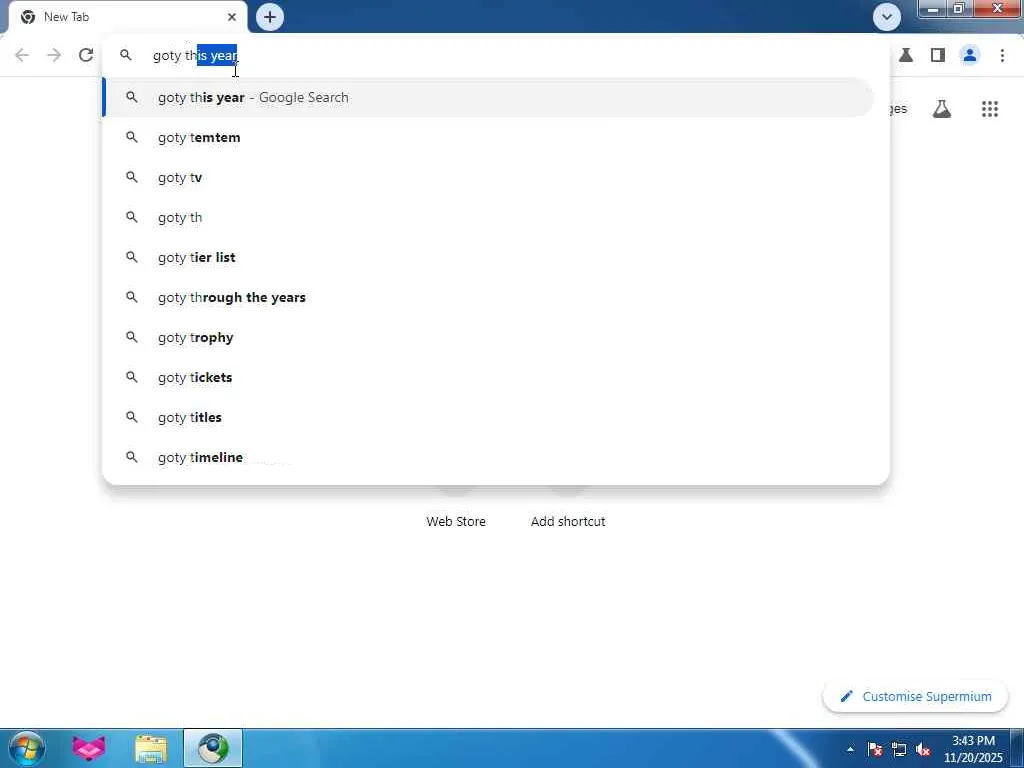Open the pink cat app in taskbar

pyautogui.click(x=88, y=748)
